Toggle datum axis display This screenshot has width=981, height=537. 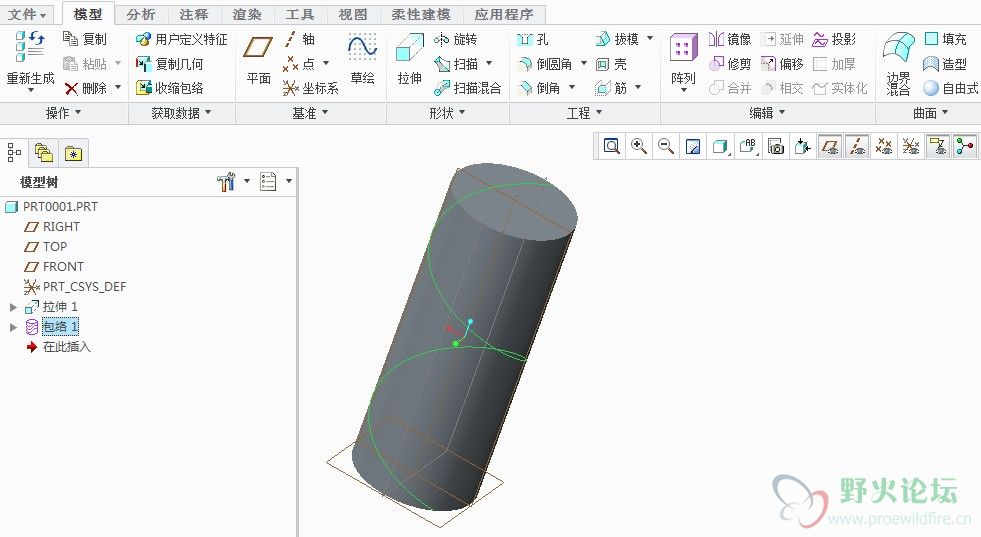click(x=857, y=146)
